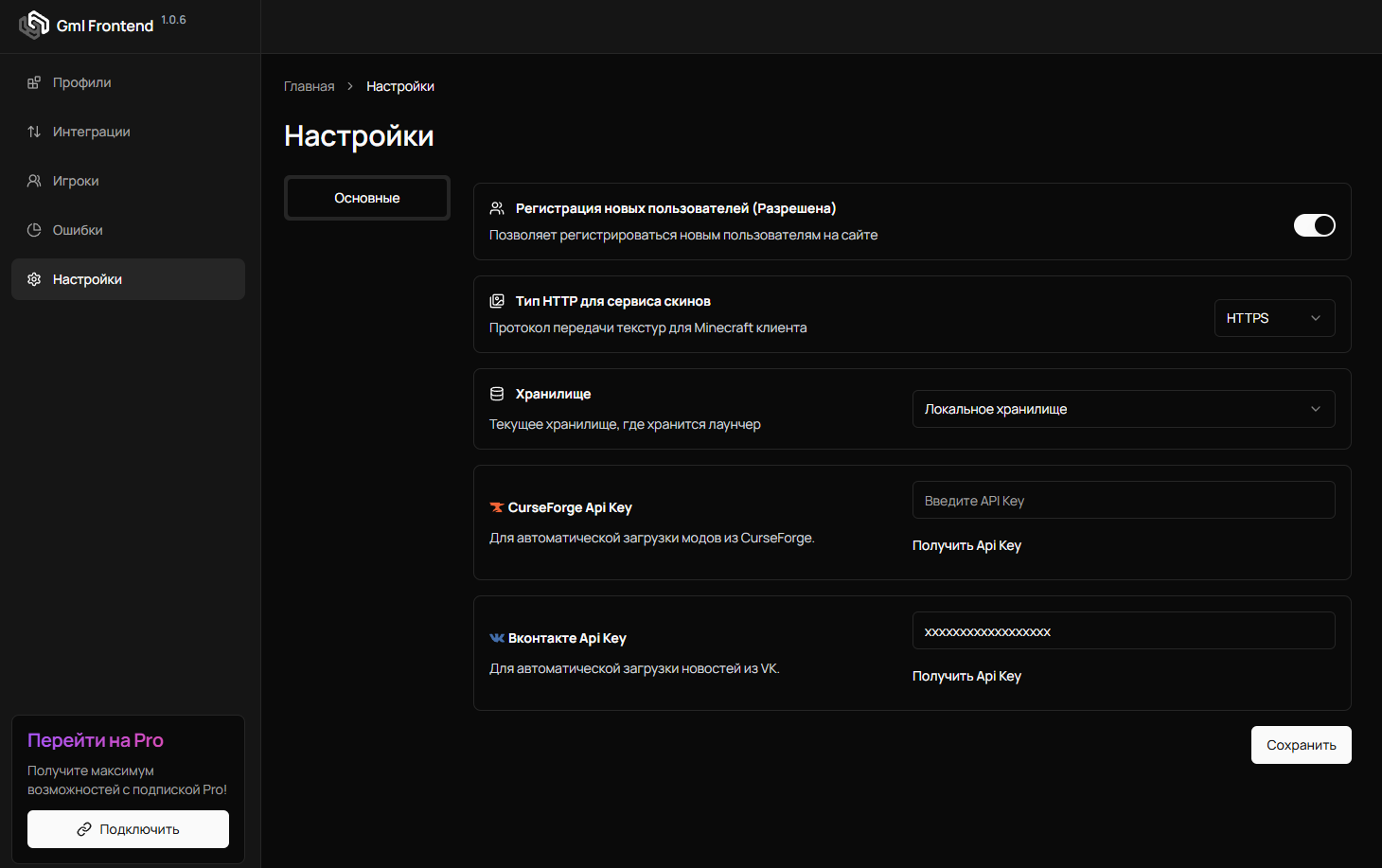Open the chevron next to HTTPS selector
This screenshot has width=1382, height=868.
1316,318
